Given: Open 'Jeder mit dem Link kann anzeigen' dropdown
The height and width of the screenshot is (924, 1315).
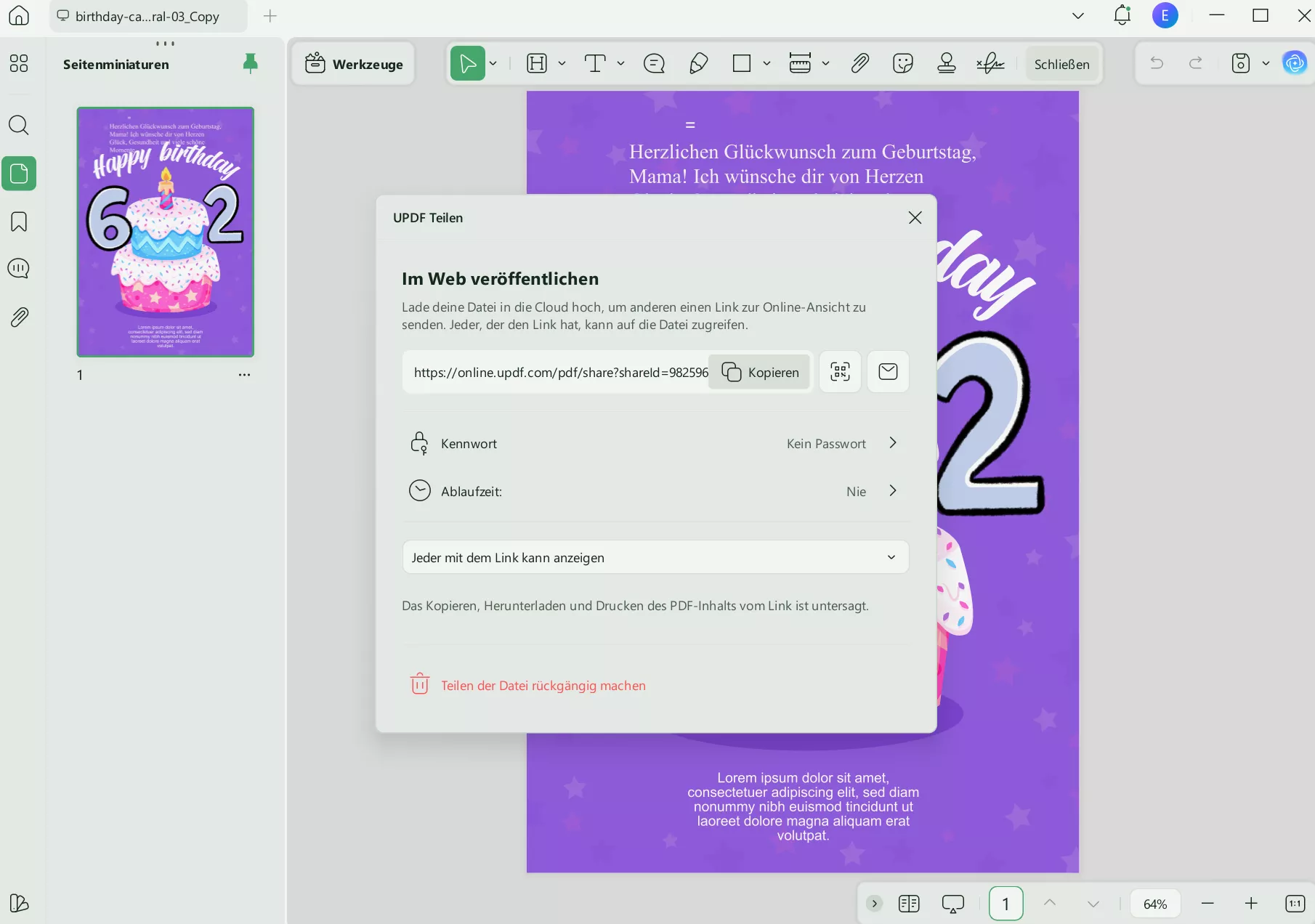Looking at the screenshot, I should (655, 557).
